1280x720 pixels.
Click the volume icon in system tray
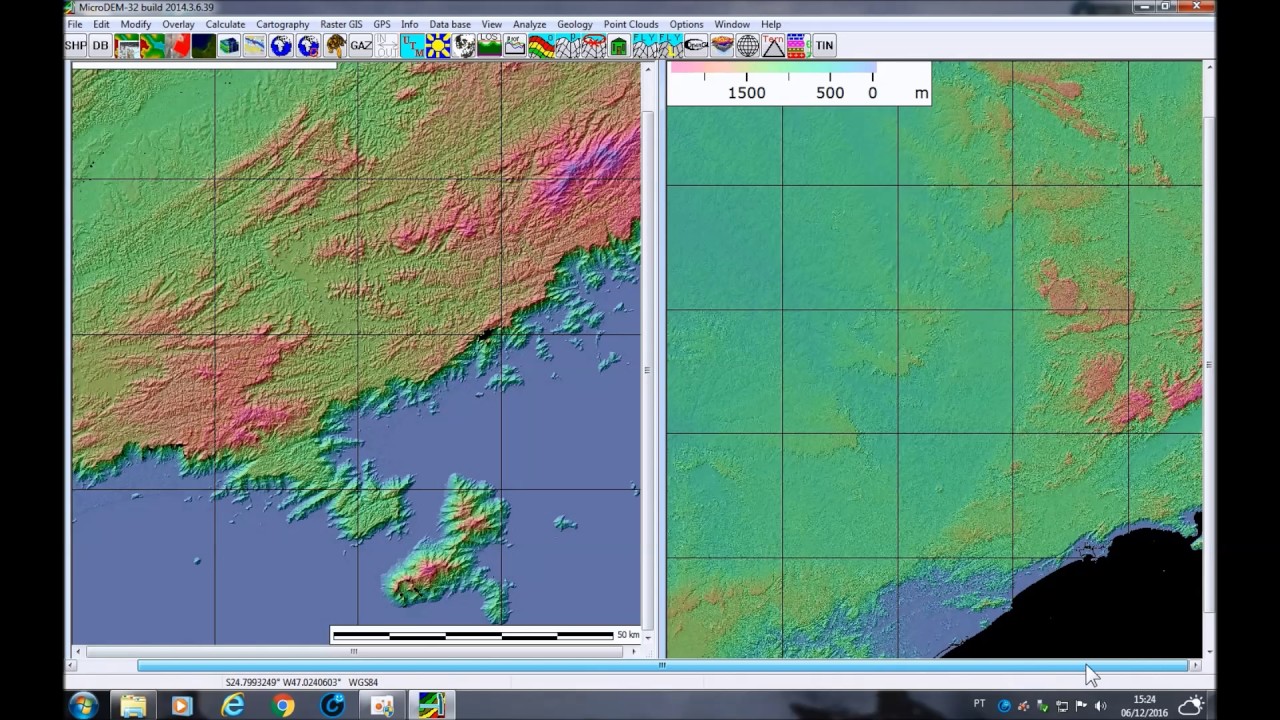tap(1100, 706)
